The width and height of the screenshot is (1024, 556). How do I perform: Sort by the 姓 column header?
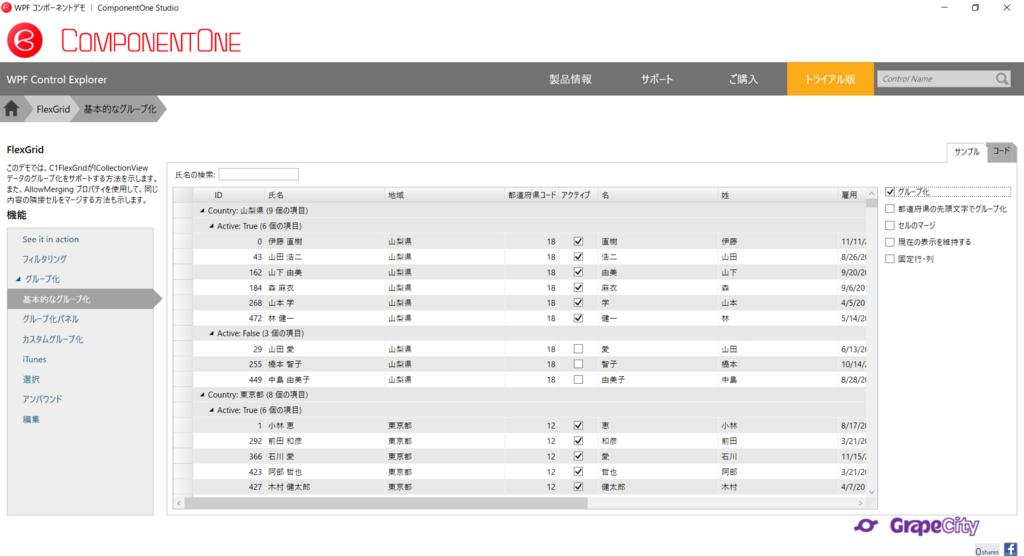click(x=778, y=195)
